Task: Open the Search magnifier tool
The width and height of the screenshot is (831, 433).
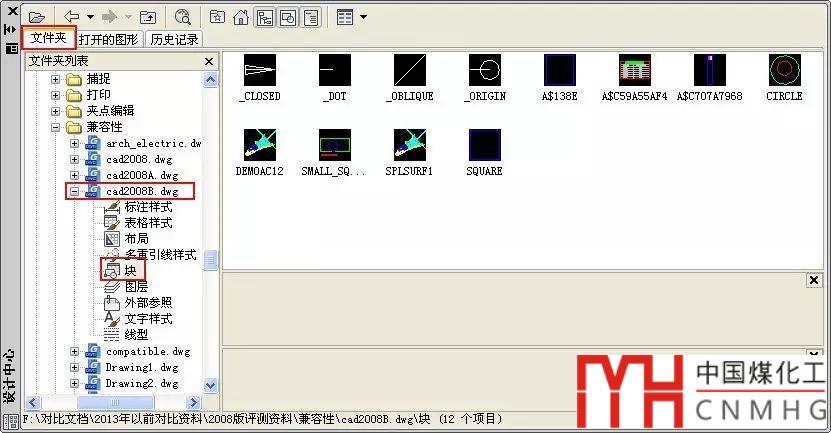Action: [x=182, y=17]
